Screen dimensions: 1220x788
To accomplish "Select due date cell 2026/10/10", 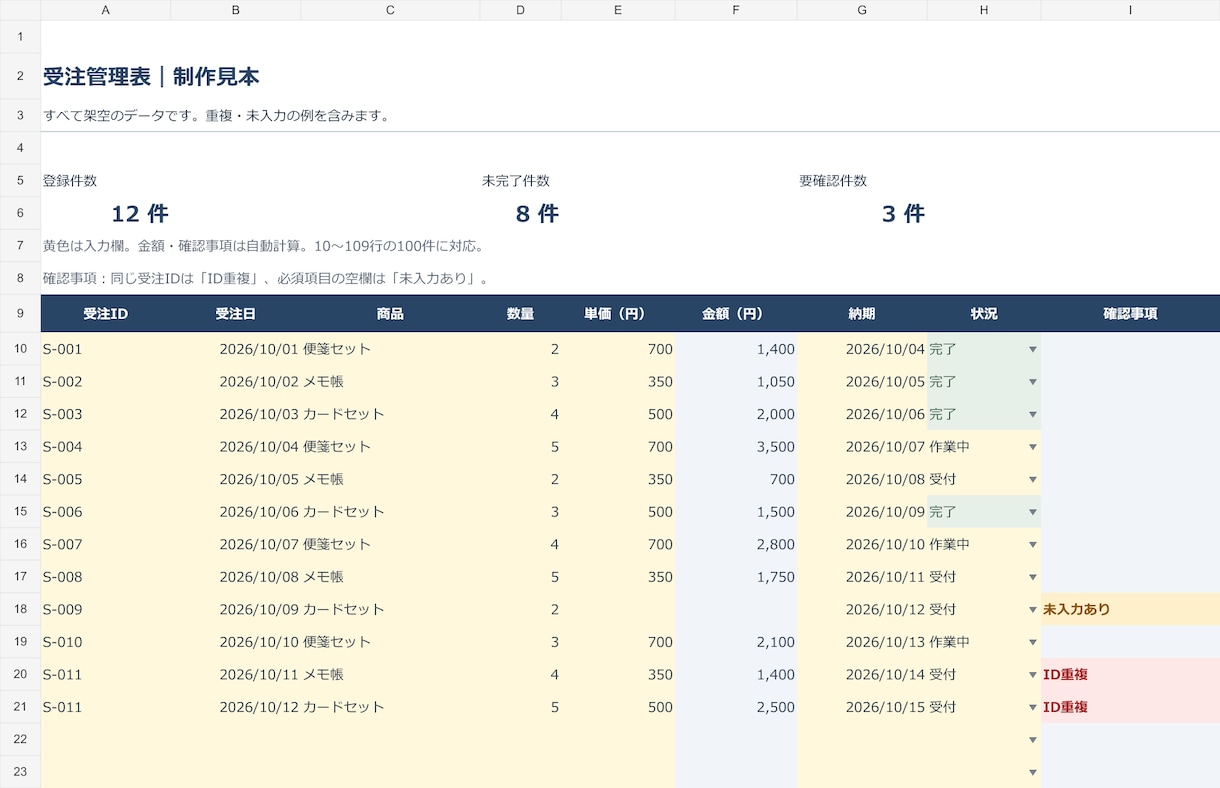I will 862,544.
